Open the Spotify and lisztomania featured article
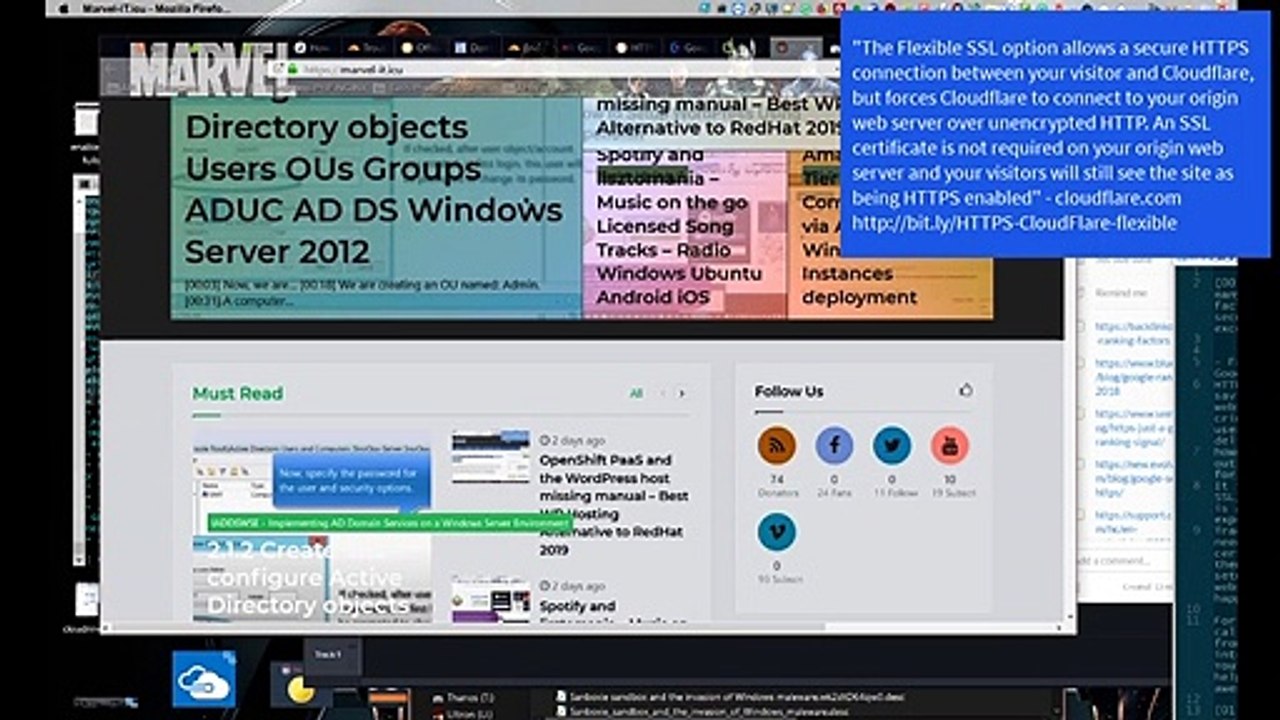 pyautogui.click(x=679, y=226)
